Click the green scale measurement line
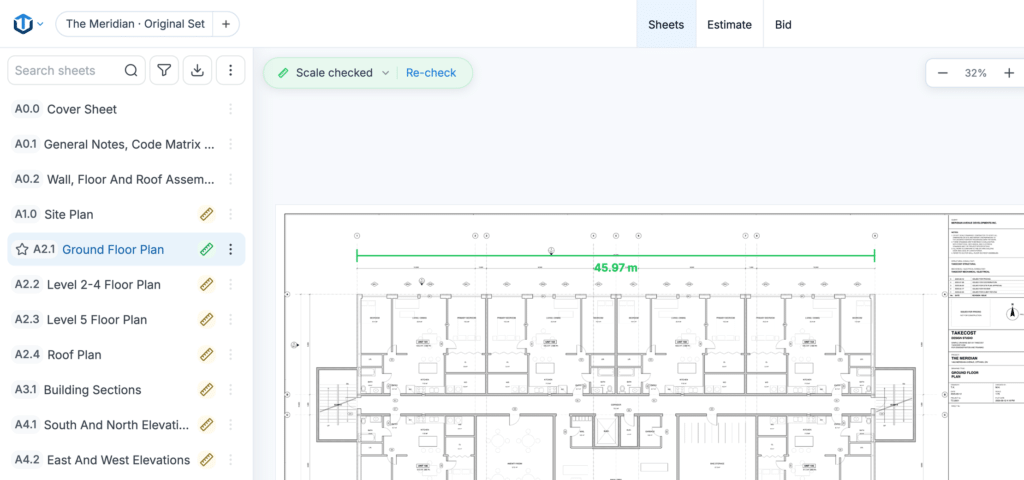Viewport: 1024px width, 480px height. click(x=615, y=256)
